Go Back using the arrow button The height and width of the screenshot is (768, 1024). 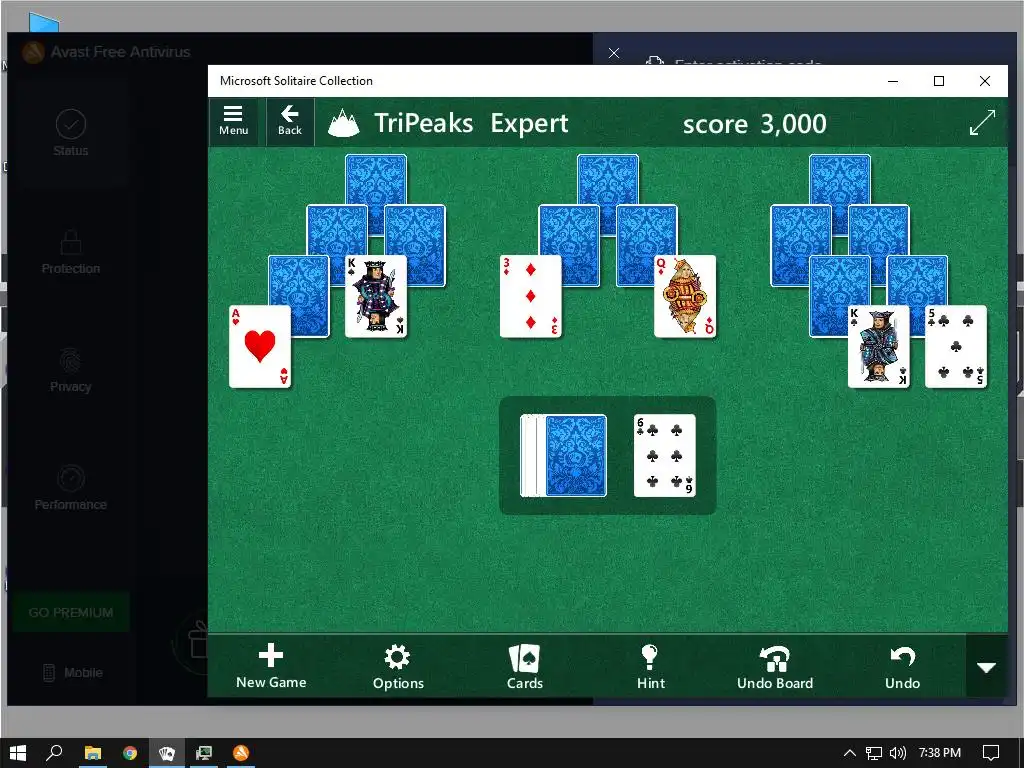289,121
